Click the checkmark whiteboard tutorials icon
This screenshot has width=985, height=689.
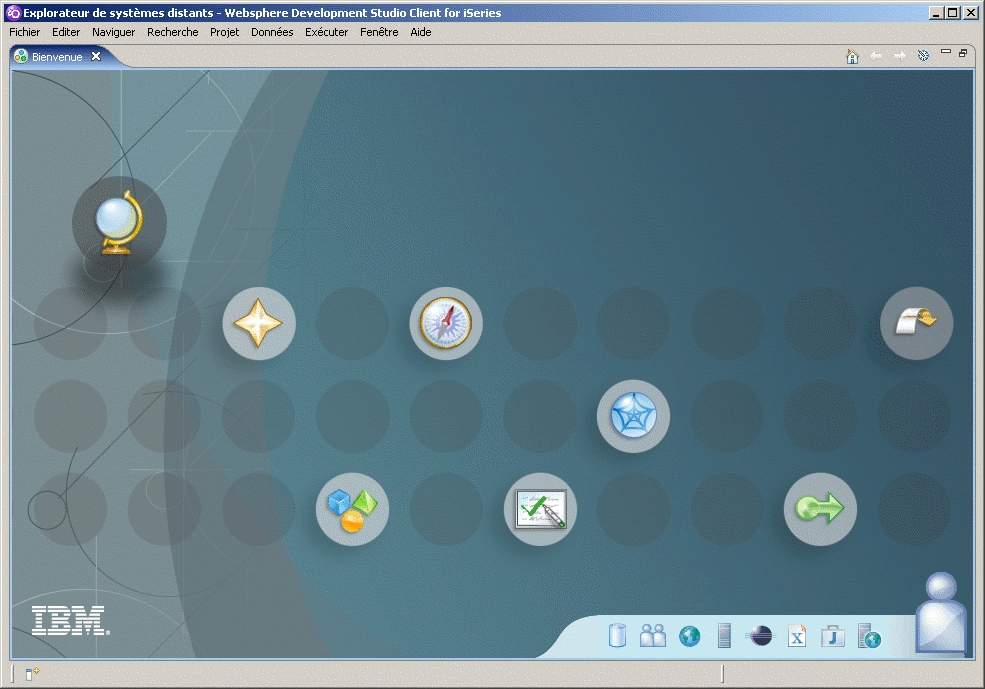click(540, 509)
